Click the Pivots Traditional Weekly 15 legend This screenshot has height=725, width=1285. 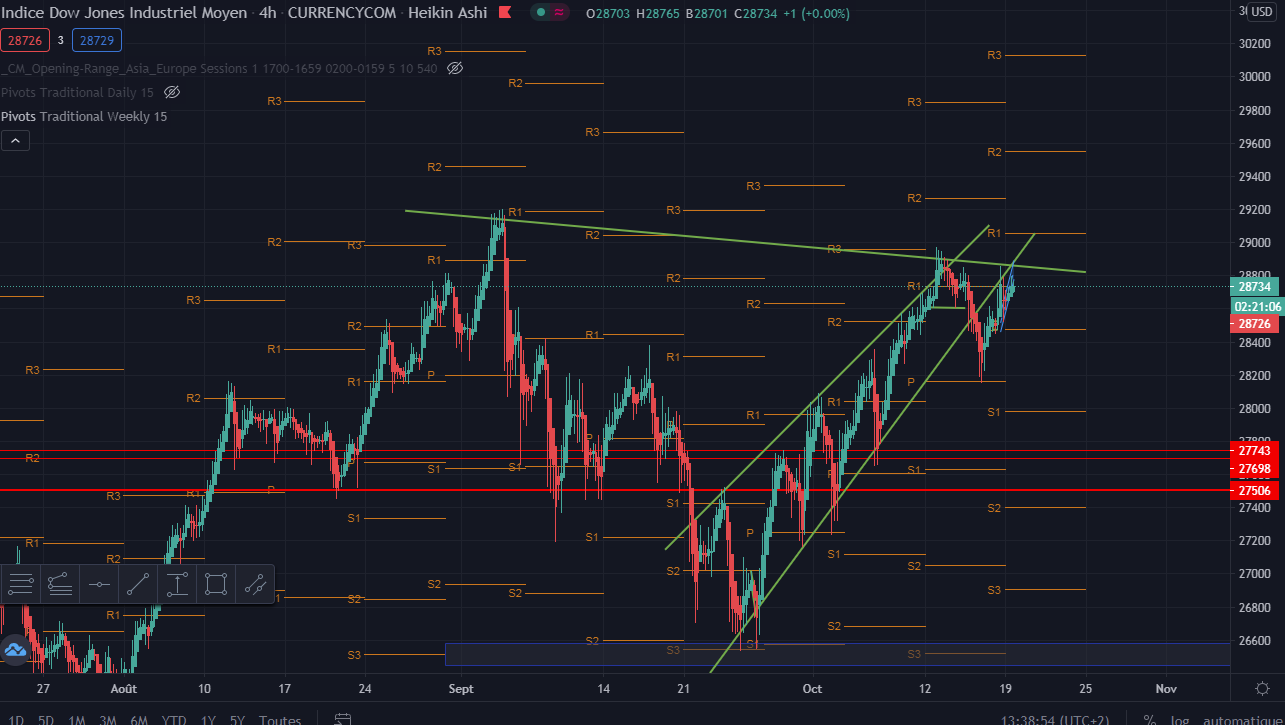pyautogui.click(x=84, y=116)
